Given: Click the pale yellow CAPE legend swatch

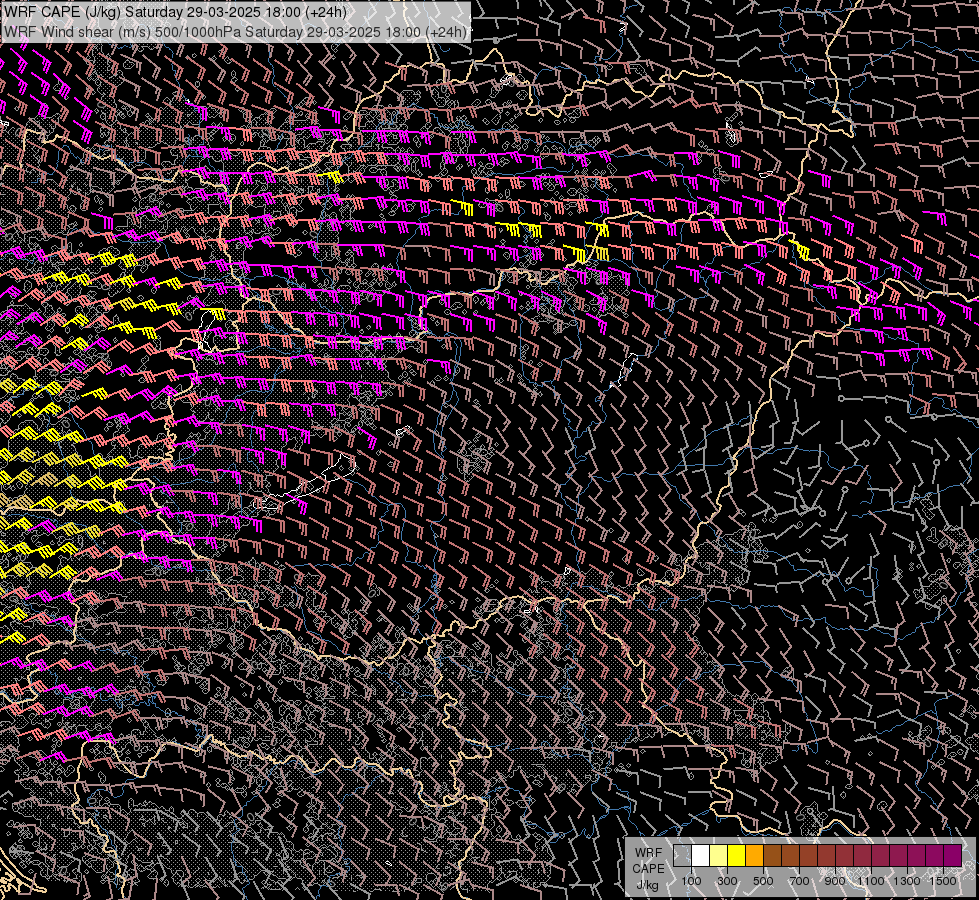Looking at the screenshot, I should point(719,855).
